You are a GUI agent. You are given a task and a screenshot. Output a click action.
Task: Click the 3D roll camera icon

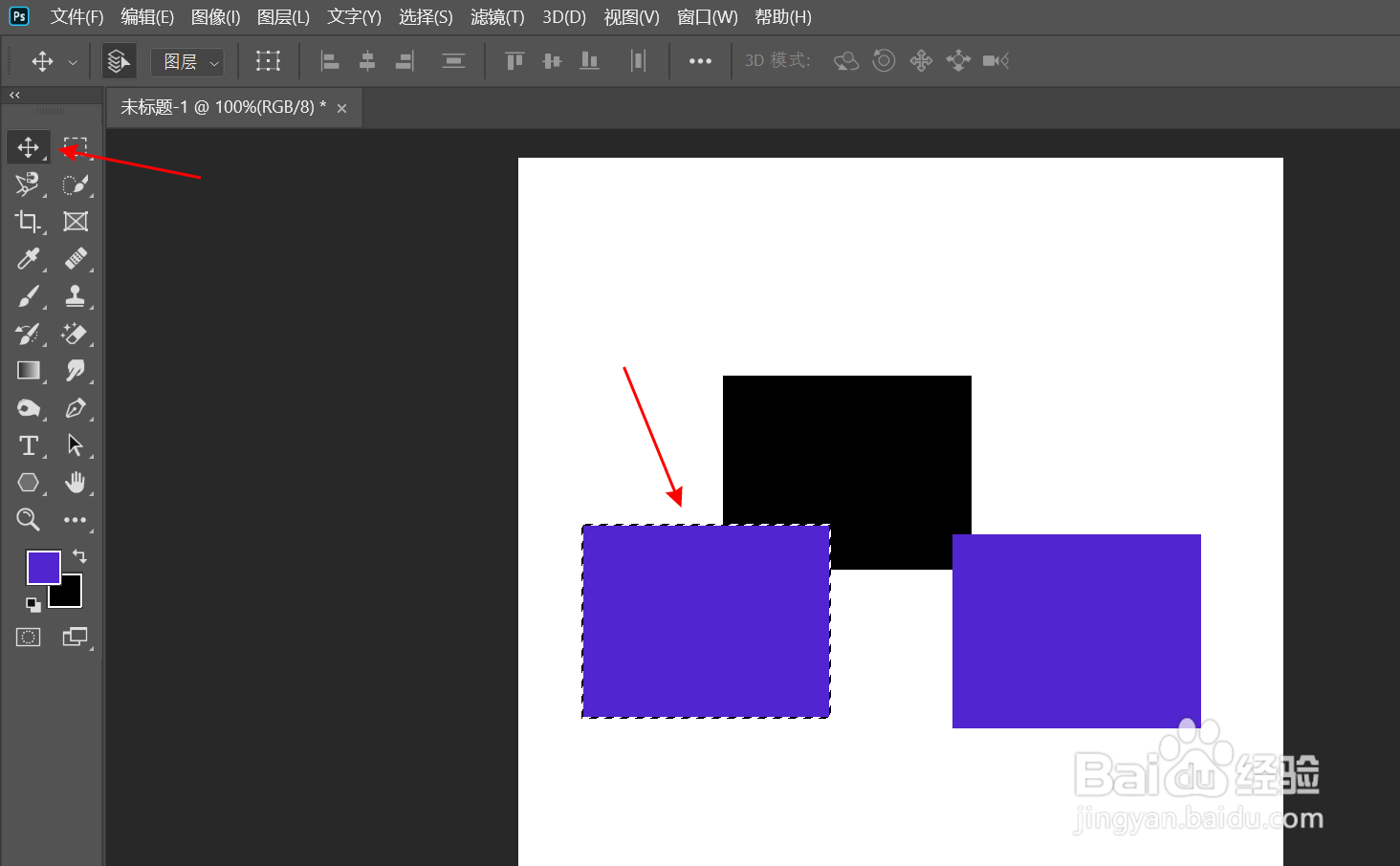pyautogui.click(x=884, y=61)
